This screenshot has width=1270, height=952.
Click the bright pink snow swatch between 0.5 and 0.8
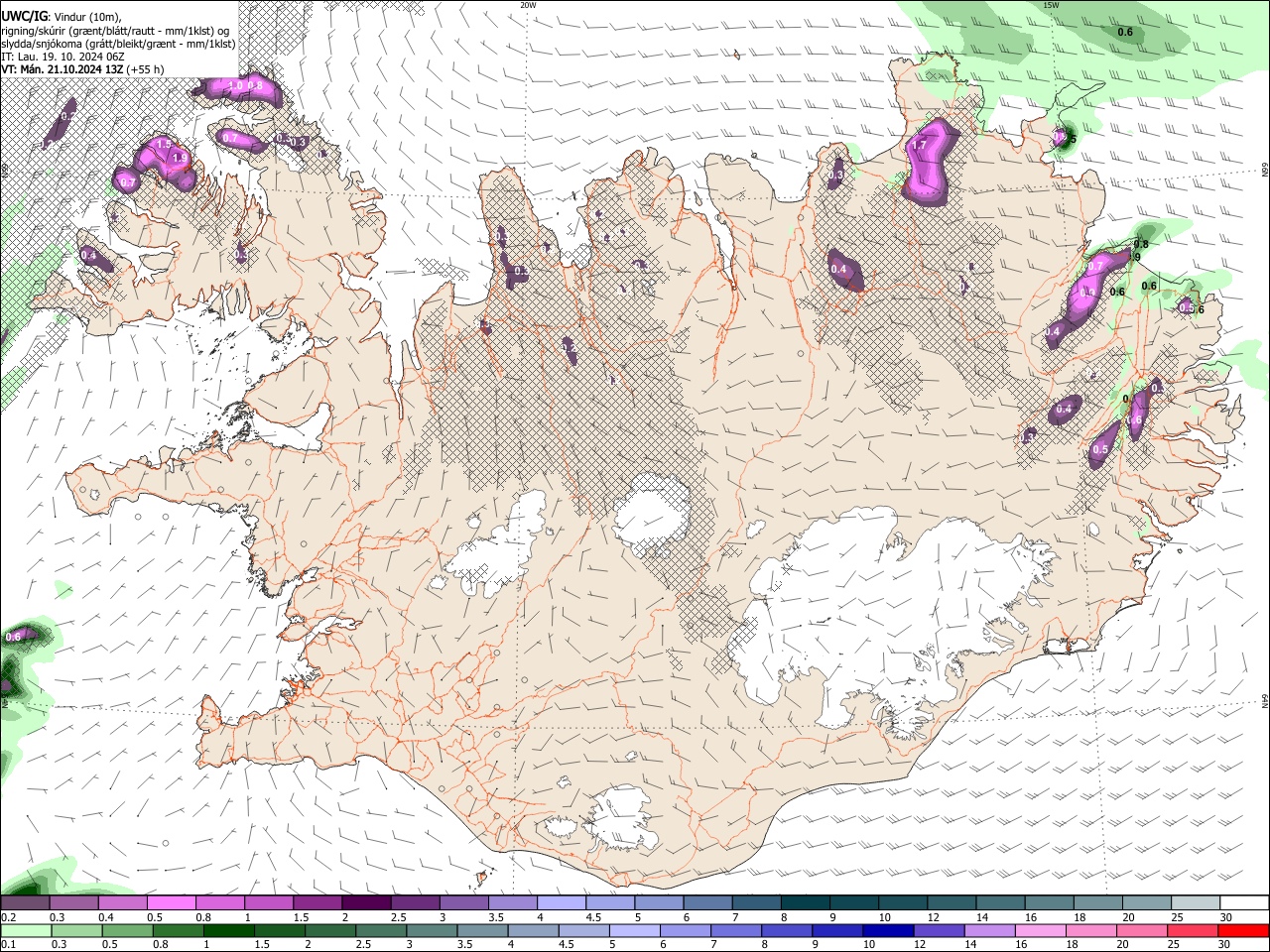(x=171, y=902)
